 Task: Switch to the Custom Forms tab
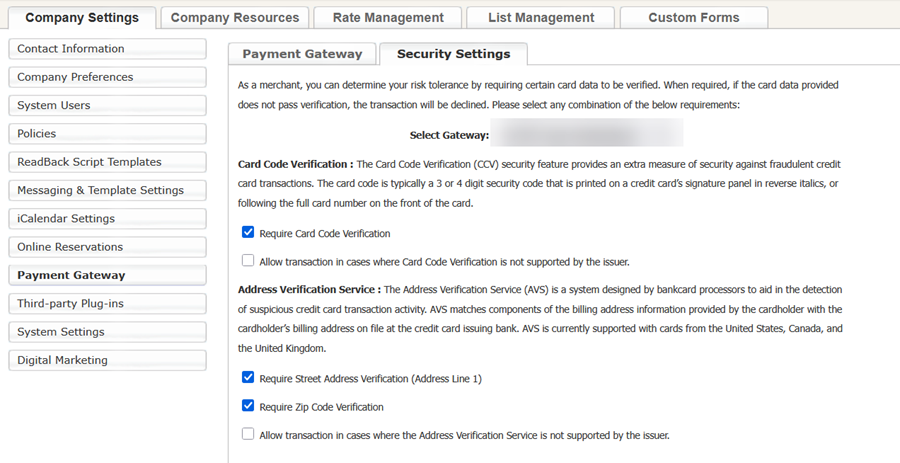(x=694, y=18)
